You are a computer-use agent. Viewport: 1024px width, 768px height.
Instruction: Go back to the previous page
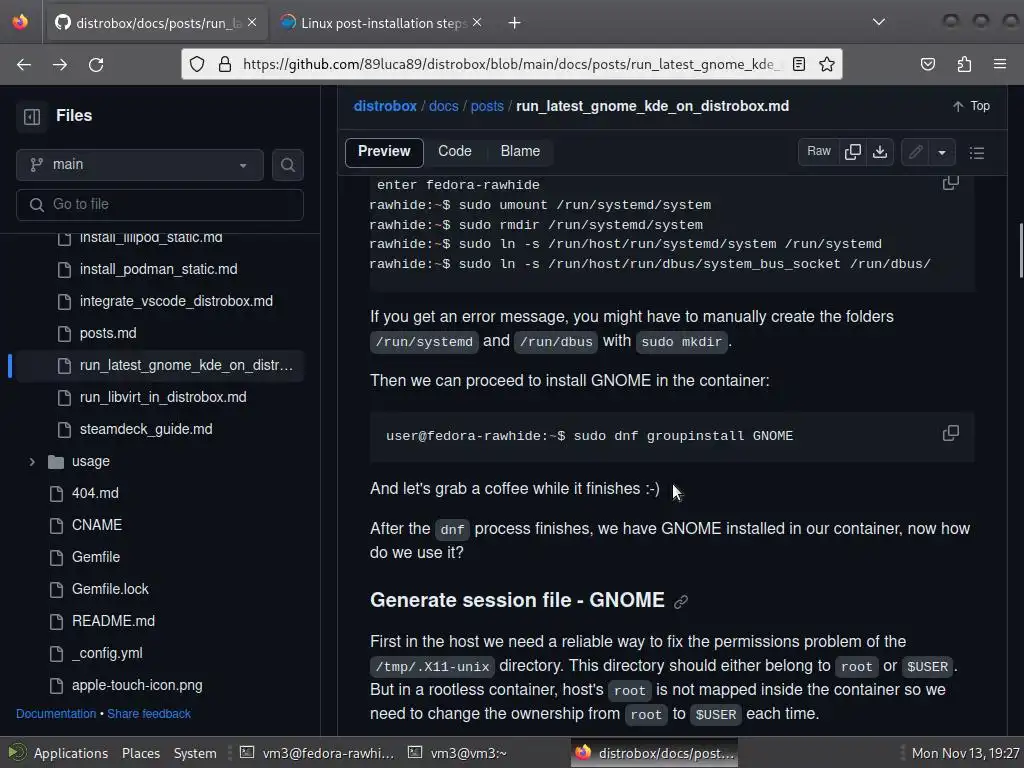coord(24,64)
